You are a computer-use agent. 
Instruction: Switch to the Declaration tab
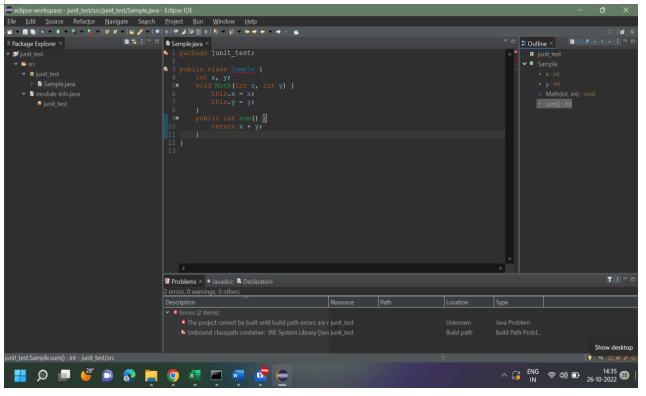255,281
